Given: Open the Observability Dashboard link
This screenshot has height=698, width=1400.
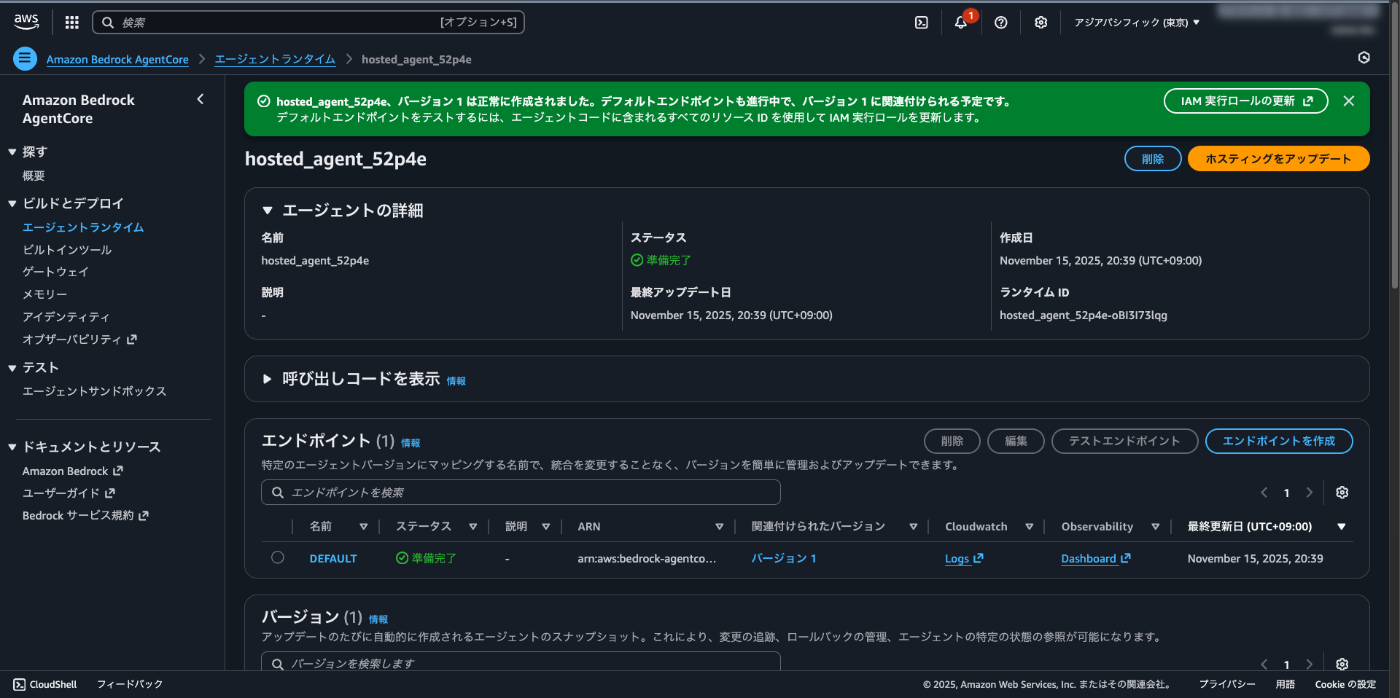Looking at the screenshot, I should click(1096, 558).
